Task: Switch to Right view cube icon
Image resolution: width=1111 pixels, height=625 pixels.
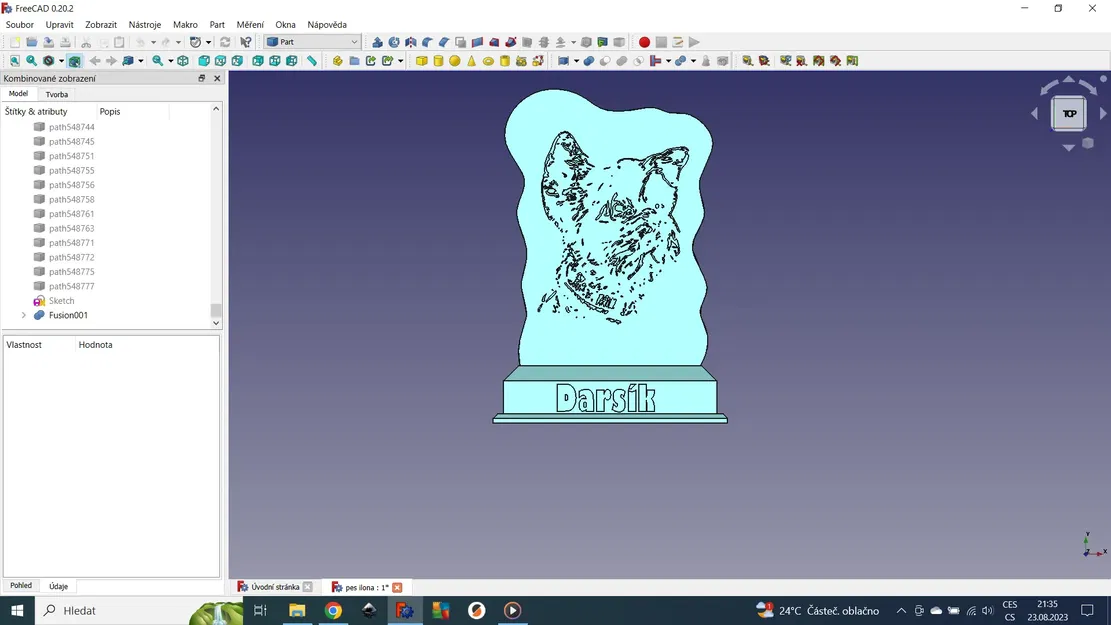Action: 237,61
